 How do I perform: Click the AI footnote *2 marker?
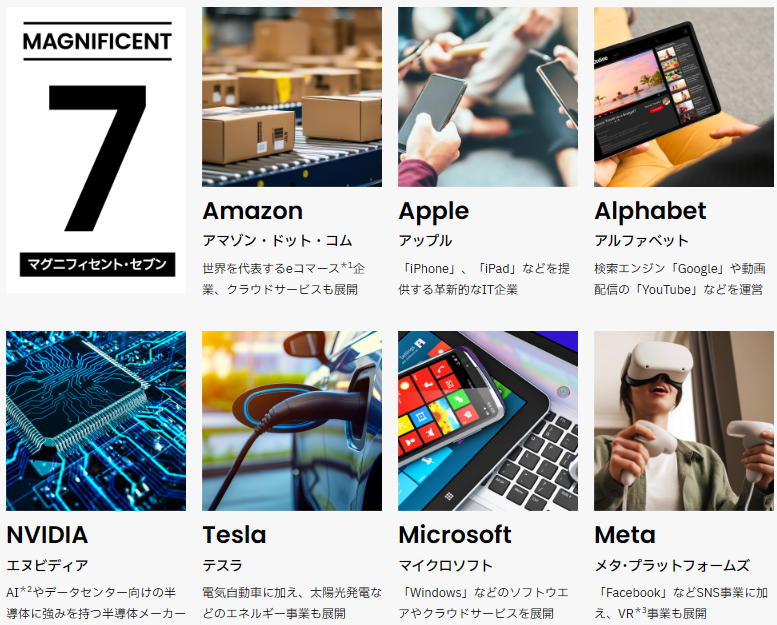coord(26,590)
